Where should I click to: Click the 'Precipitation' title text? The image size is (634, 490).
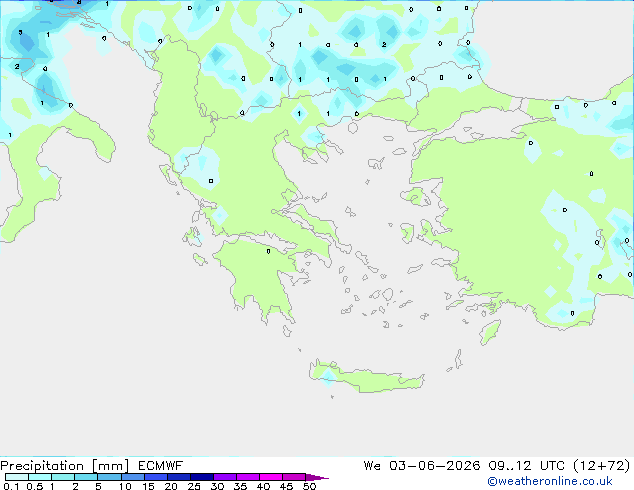(42, 466)
